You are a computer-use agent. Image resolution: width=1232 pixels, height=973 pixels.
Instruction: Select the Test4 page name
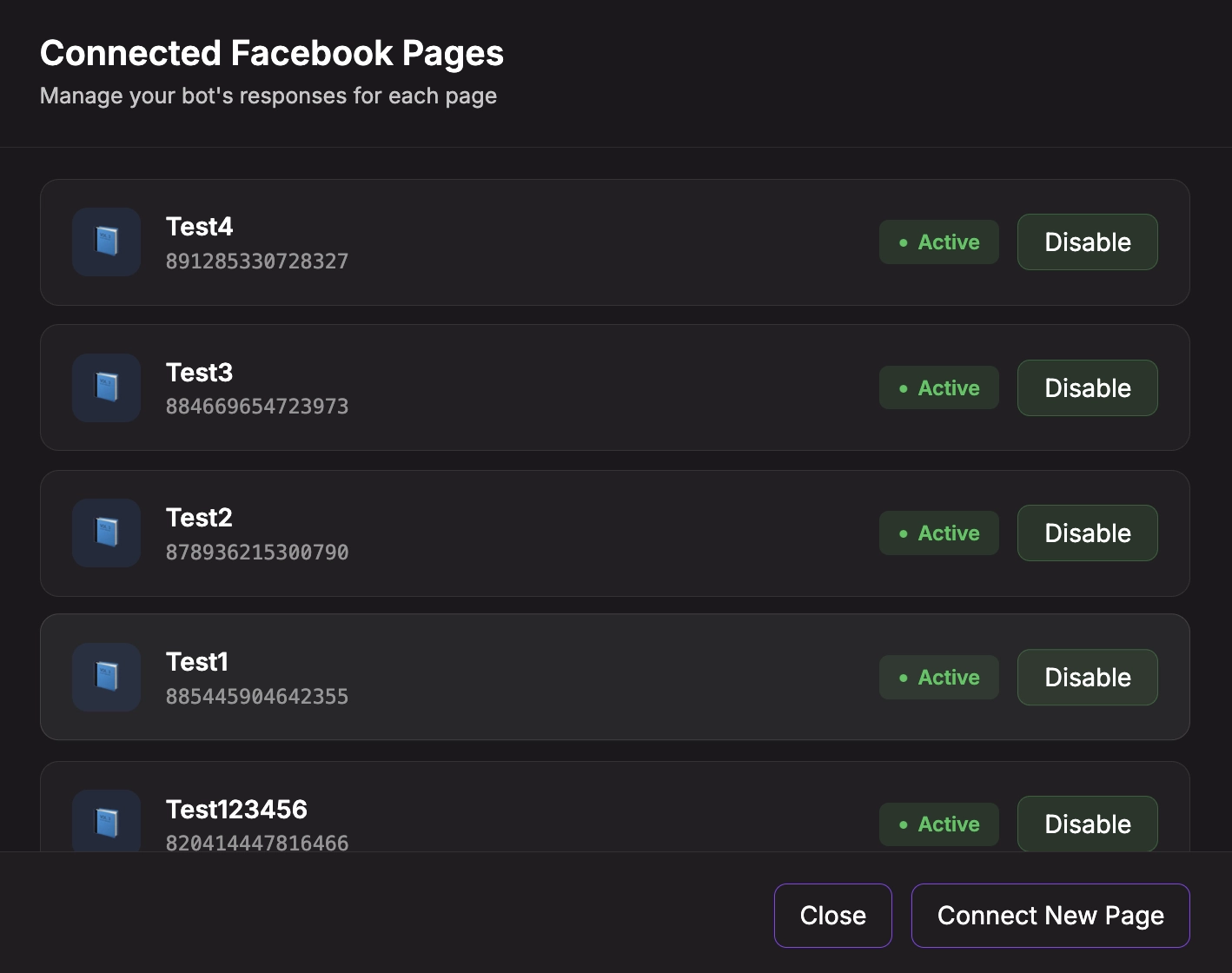(199, 227)
